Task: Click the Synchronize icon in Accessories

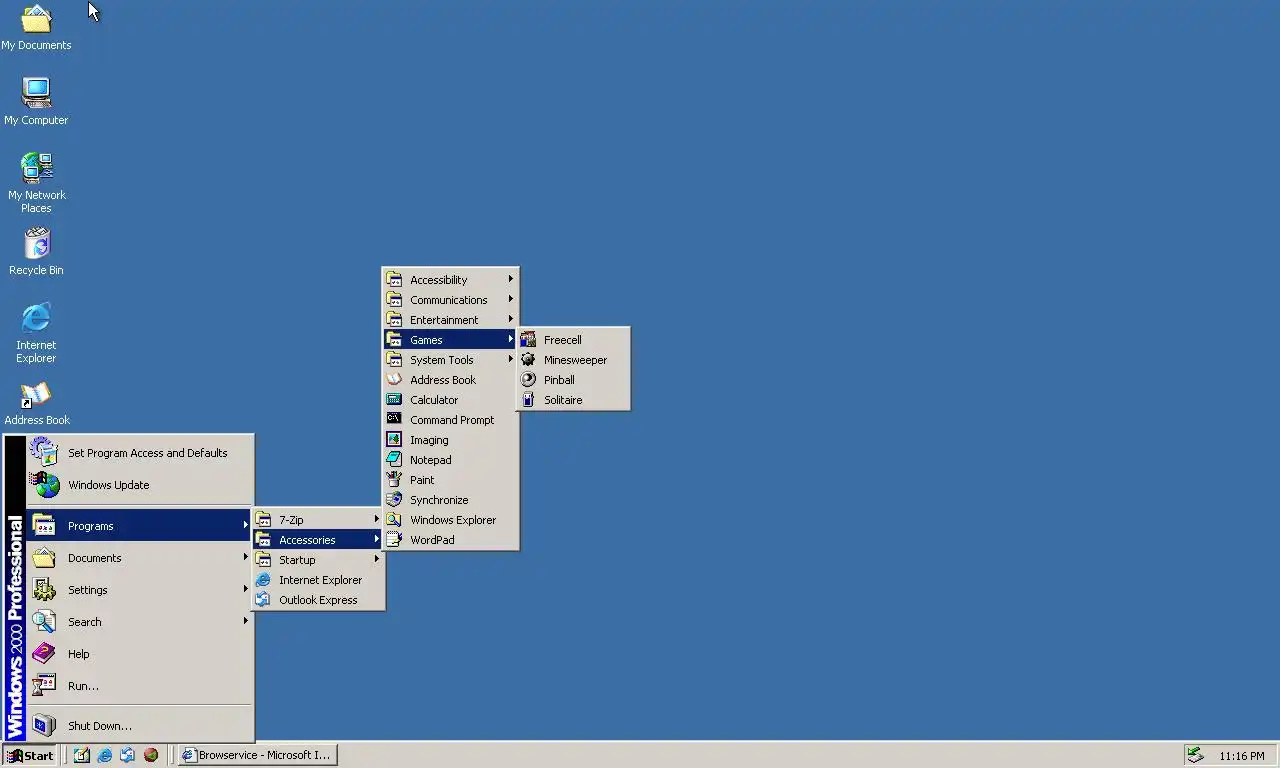Action: click(x=394, y=500)
